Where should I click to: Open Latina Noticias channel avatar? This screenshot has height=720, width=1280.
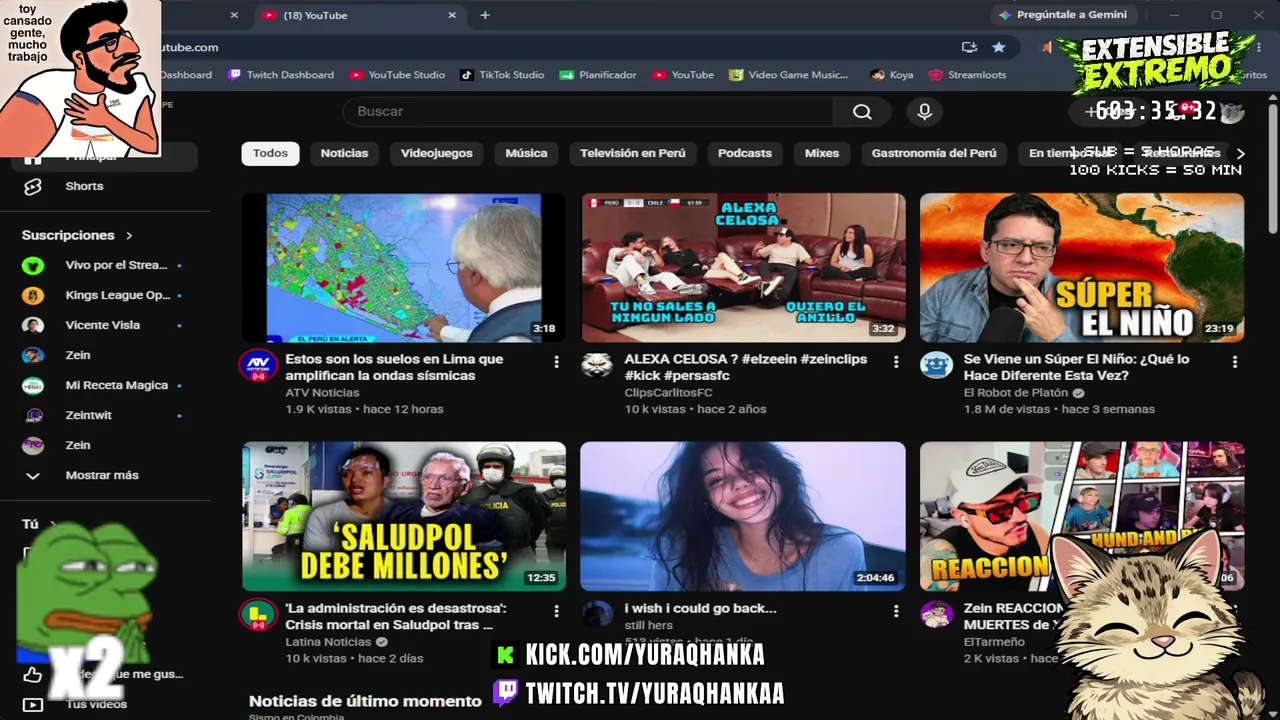coord(258,614)
